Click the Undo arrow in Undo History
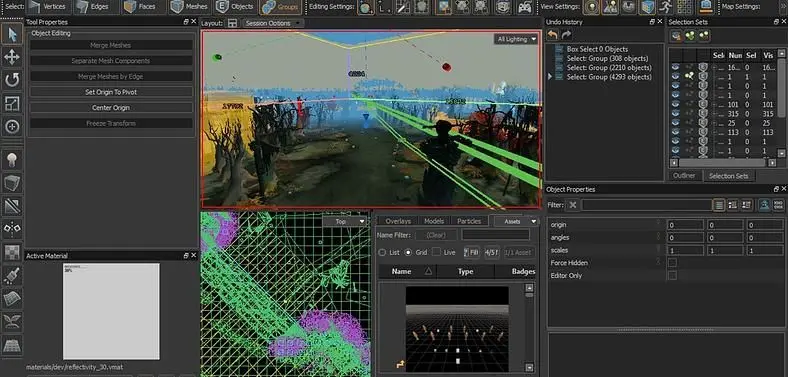 [553, 35]
